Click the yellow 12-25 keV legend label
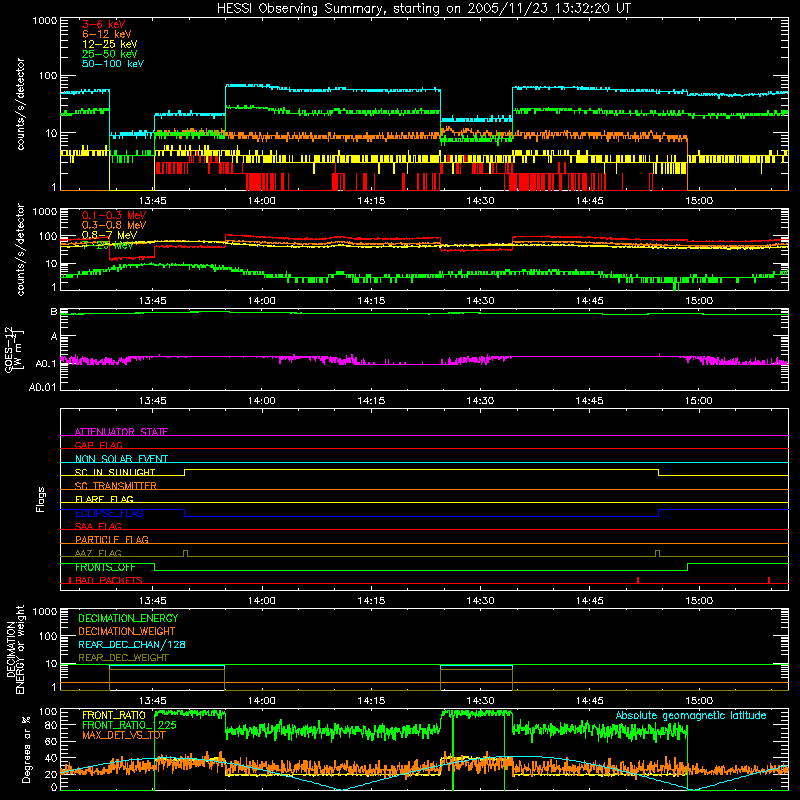 [x=110, y=44]
